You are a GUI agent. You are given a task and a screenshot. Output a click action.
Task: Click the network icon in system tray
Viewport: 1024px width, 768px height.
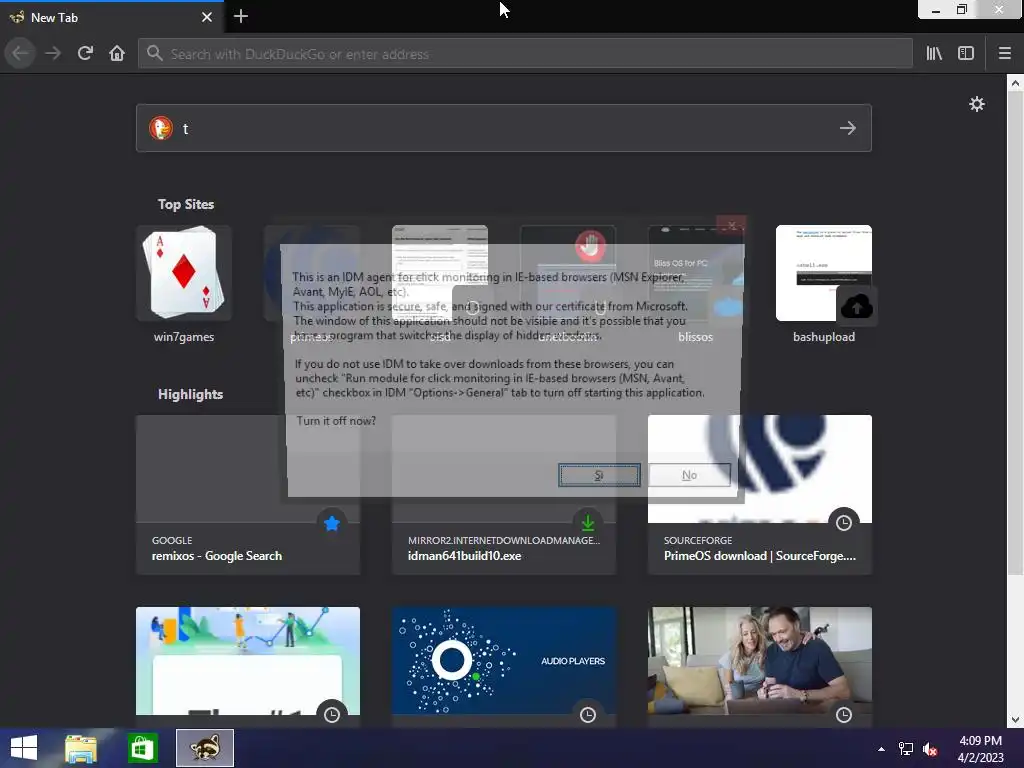click(906, 749)
